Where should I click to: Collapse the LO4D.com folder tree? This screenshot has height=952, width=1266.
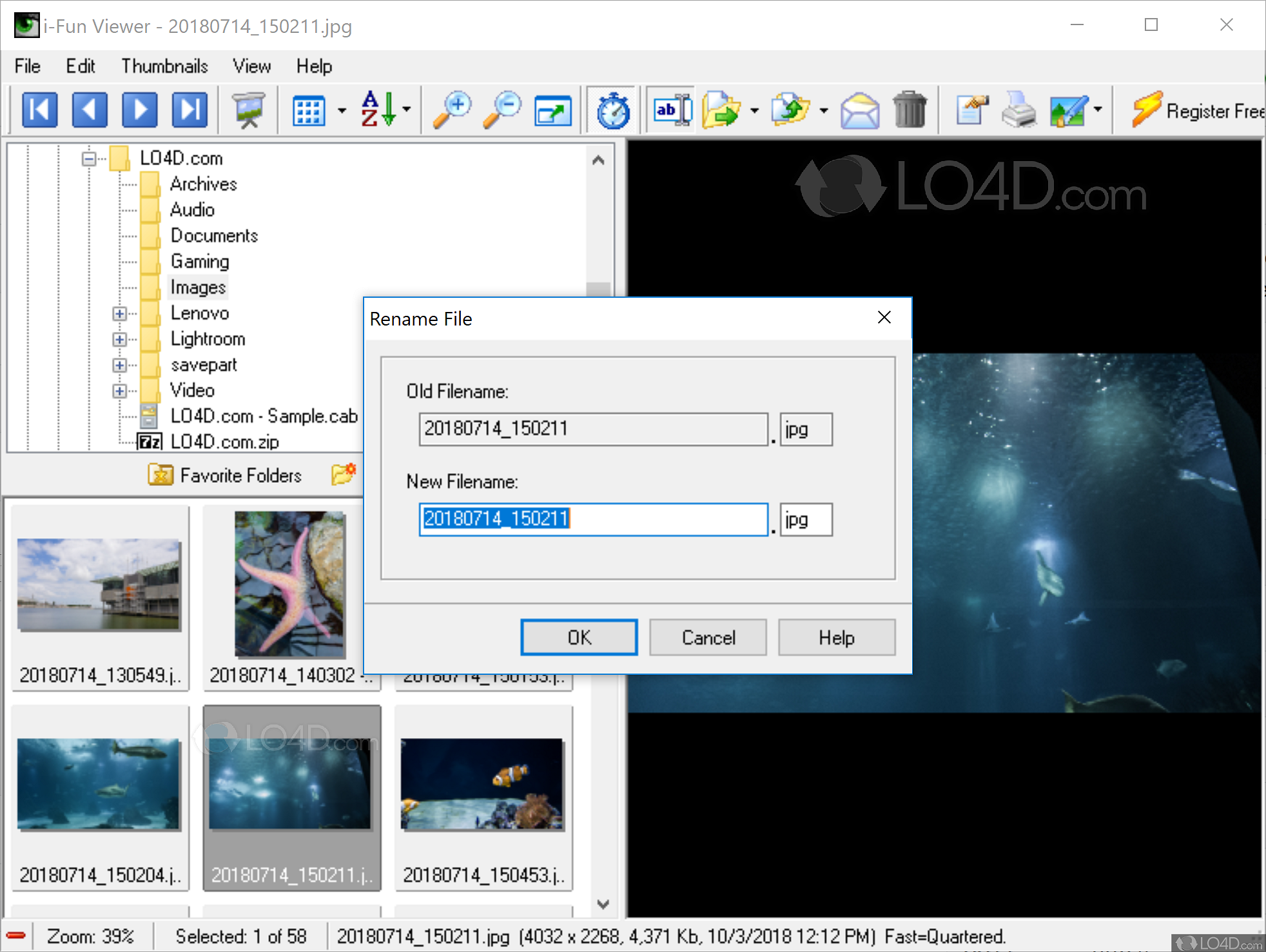90,158
